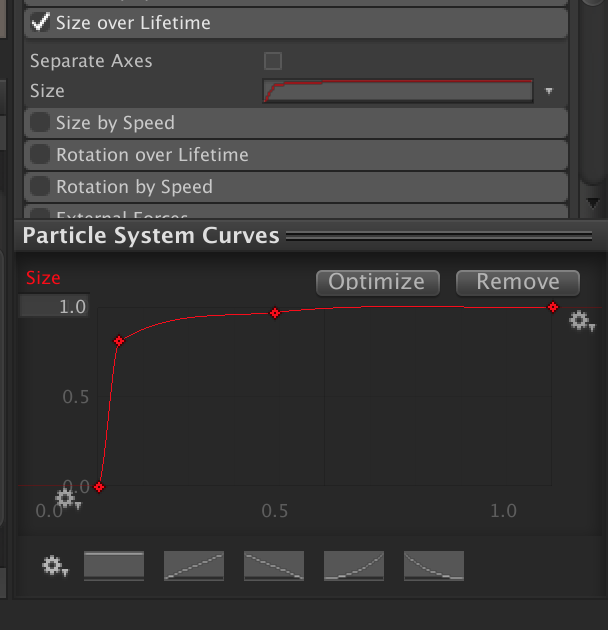Click the Rotation over Lifetime header label
Screen dimensions: 608x630
pyautogui.click(x=152, y=155)
